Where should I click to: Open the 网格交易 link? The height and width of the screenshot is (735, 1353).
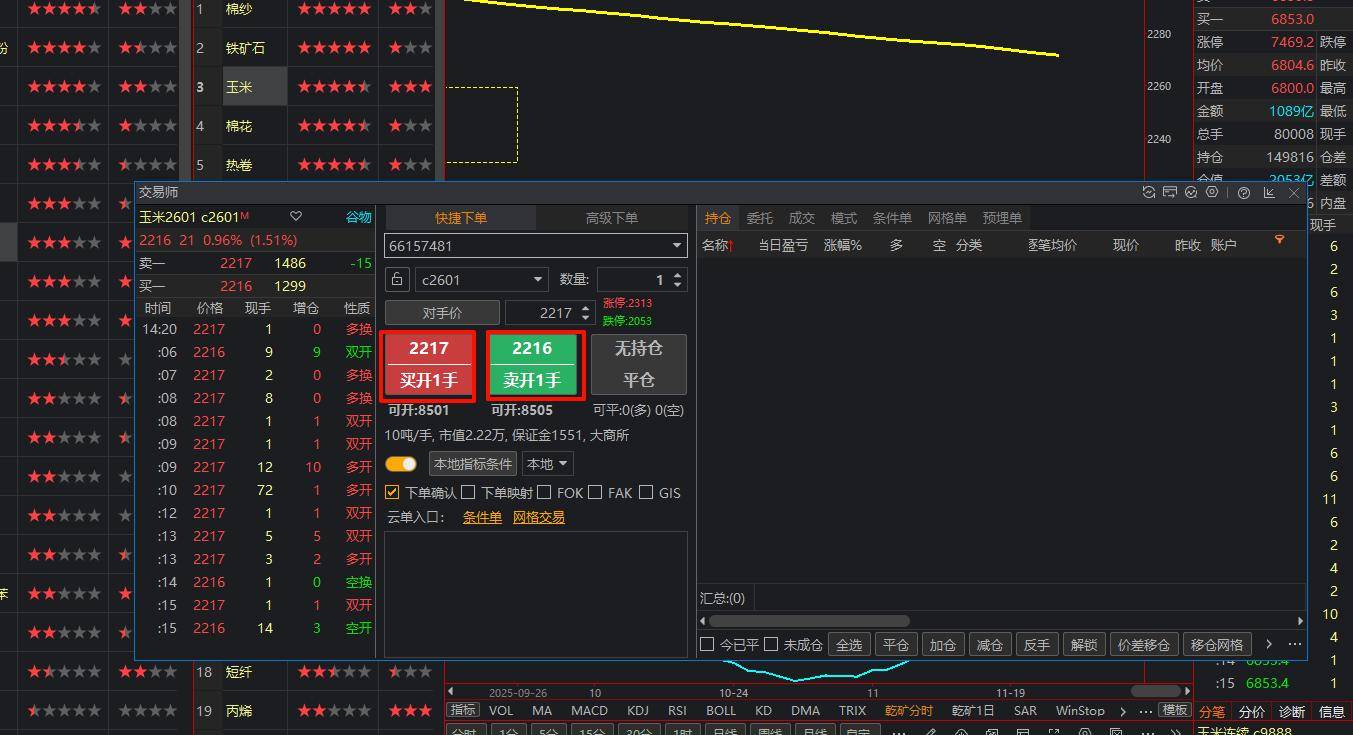(539, 517)
